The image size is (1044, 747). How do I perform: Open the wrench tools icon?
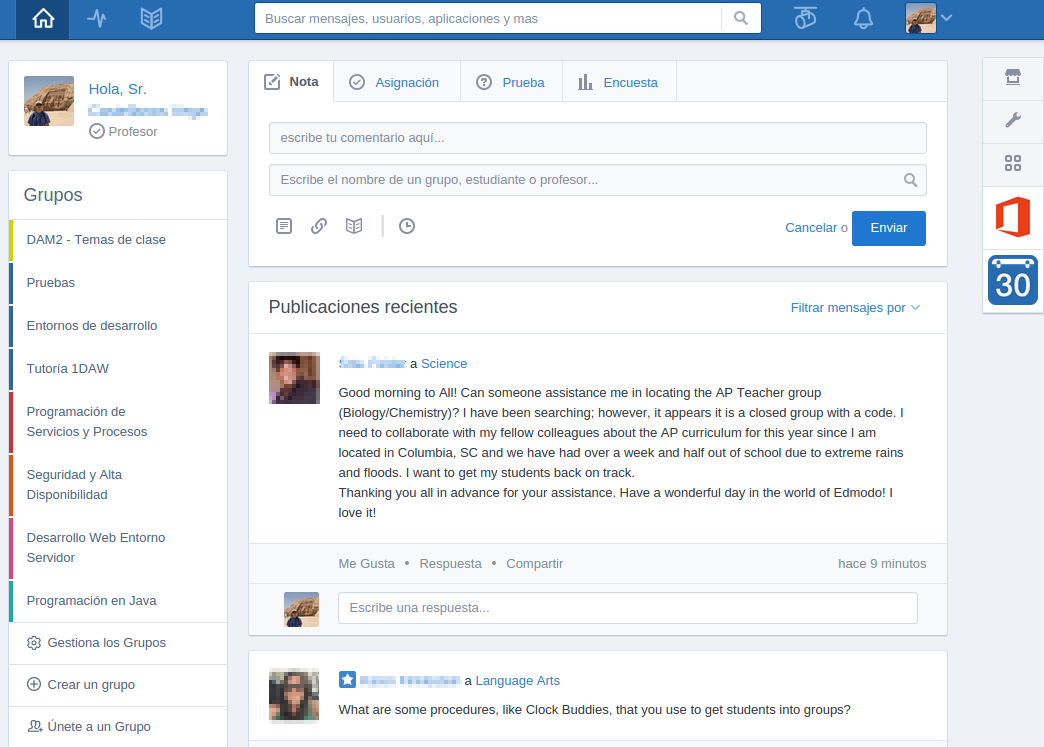[x=1012, y=121]
